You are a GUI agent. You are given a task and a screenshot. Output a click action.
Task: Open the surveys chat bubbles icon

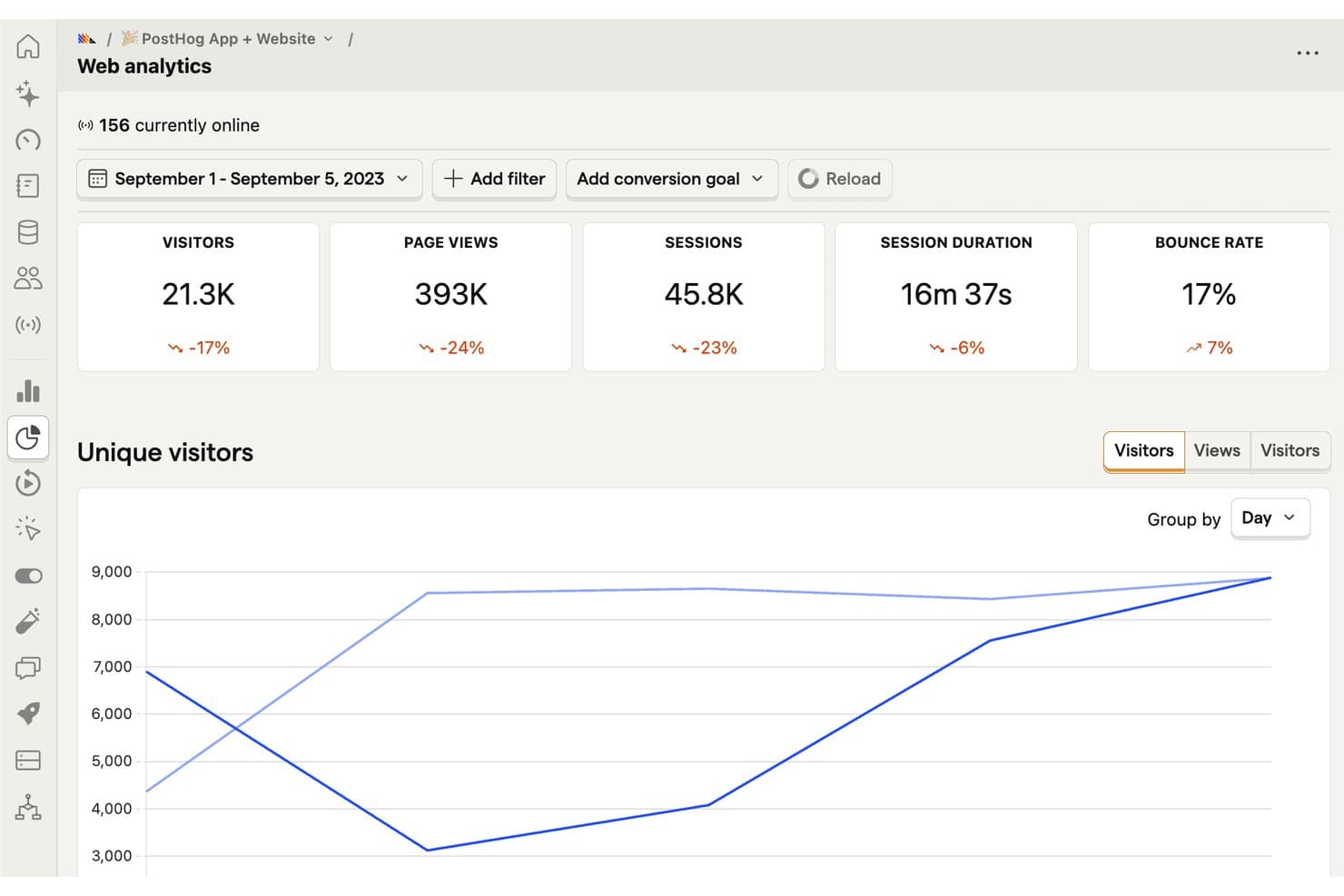[x=28, y=668]
